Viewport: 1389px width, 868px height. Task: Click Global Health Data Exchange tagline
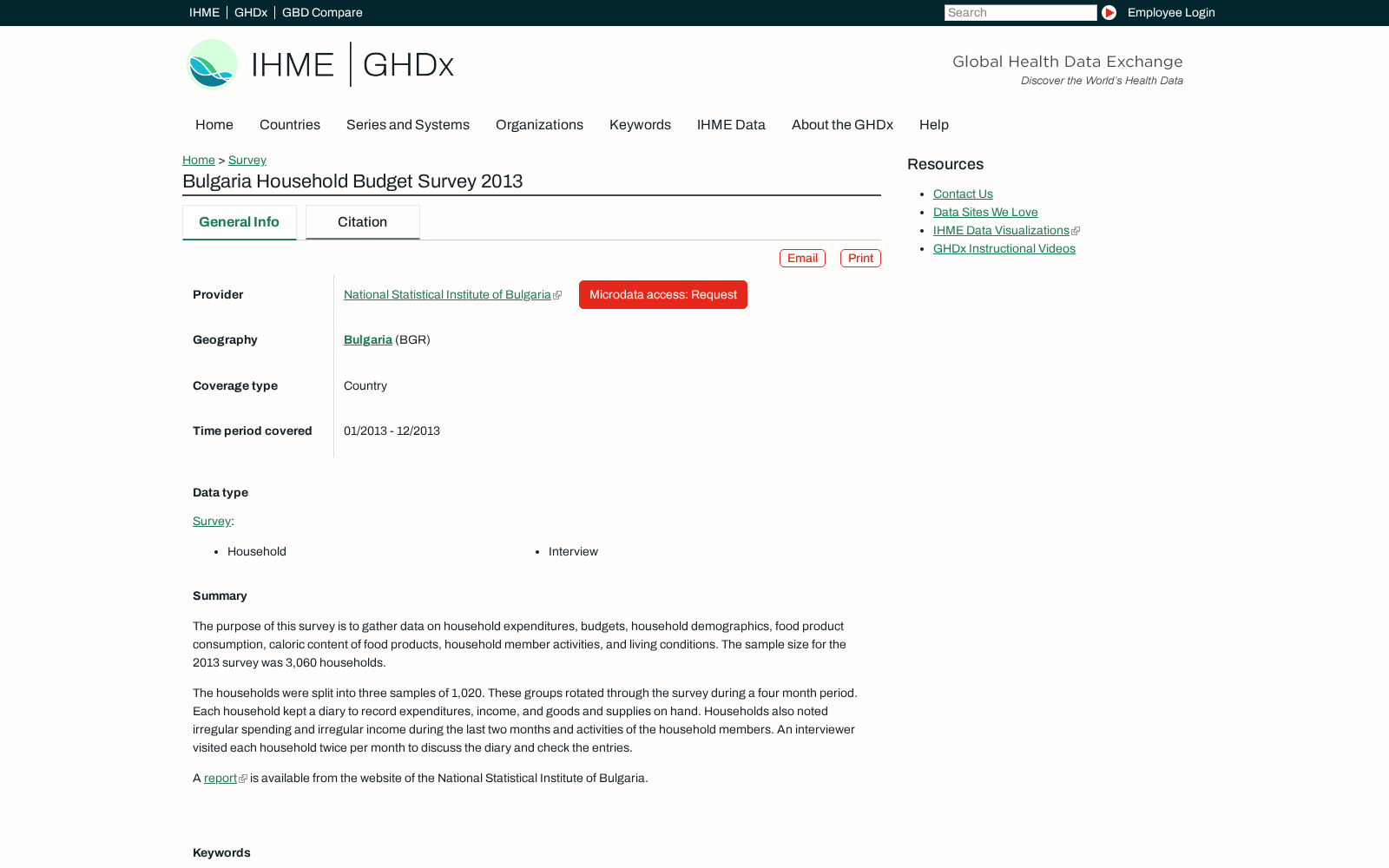[1068, 62]
